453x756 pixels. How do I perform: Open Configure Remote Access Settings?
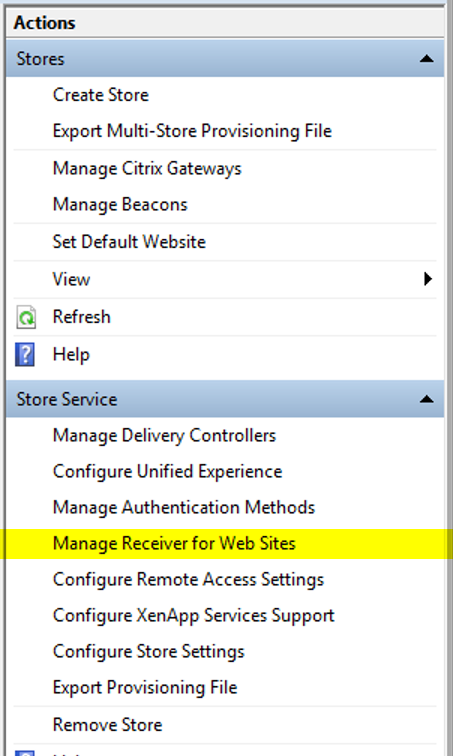click(188, 580)
